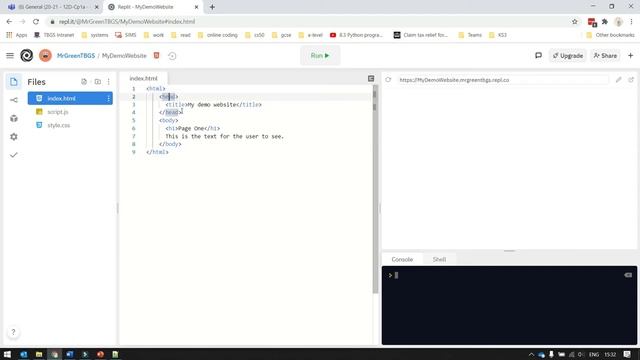
Task: Open preview in a new tab
Action: pos(631,80)
